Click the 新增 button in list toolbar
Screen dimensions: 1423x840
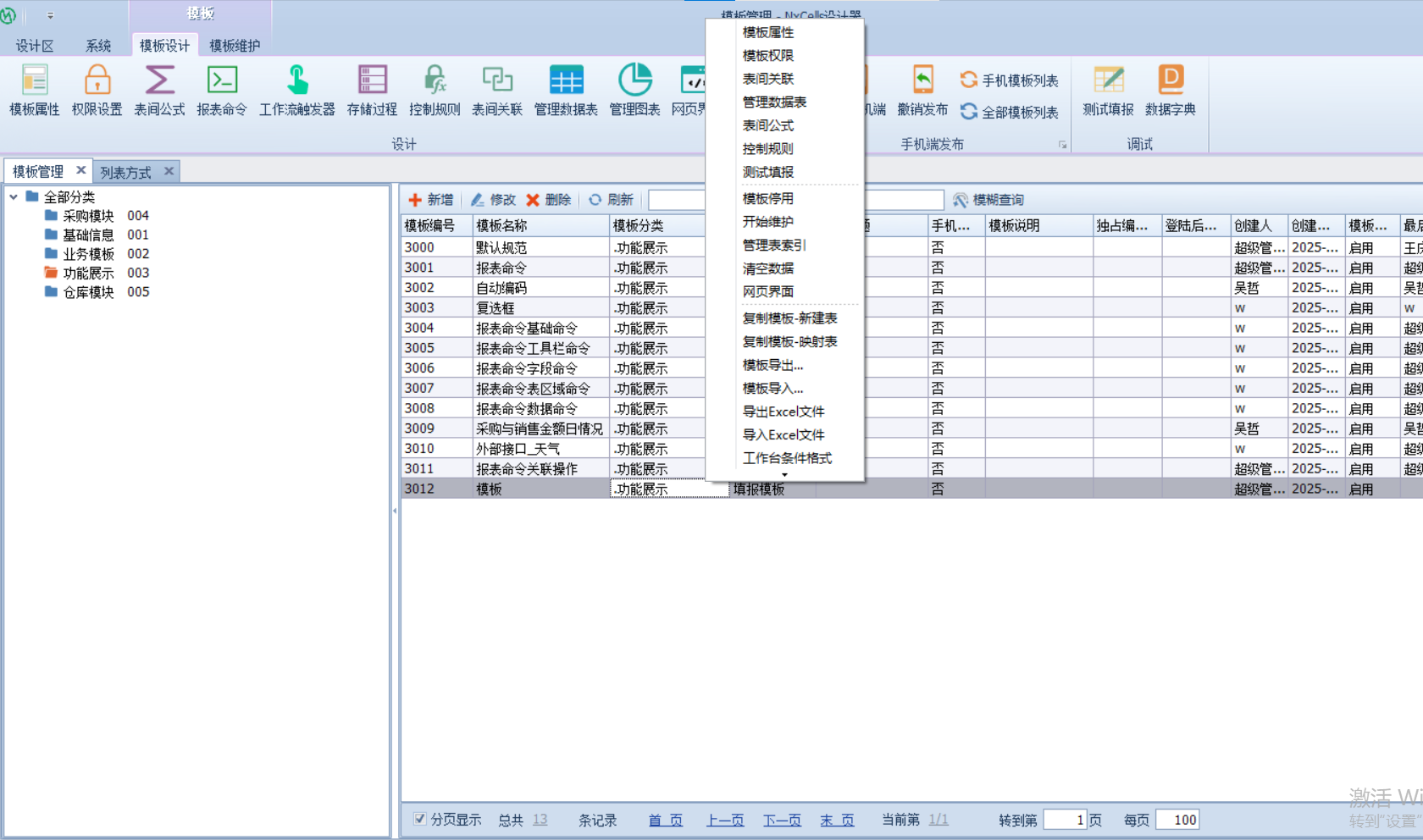[x=431, y=200]
